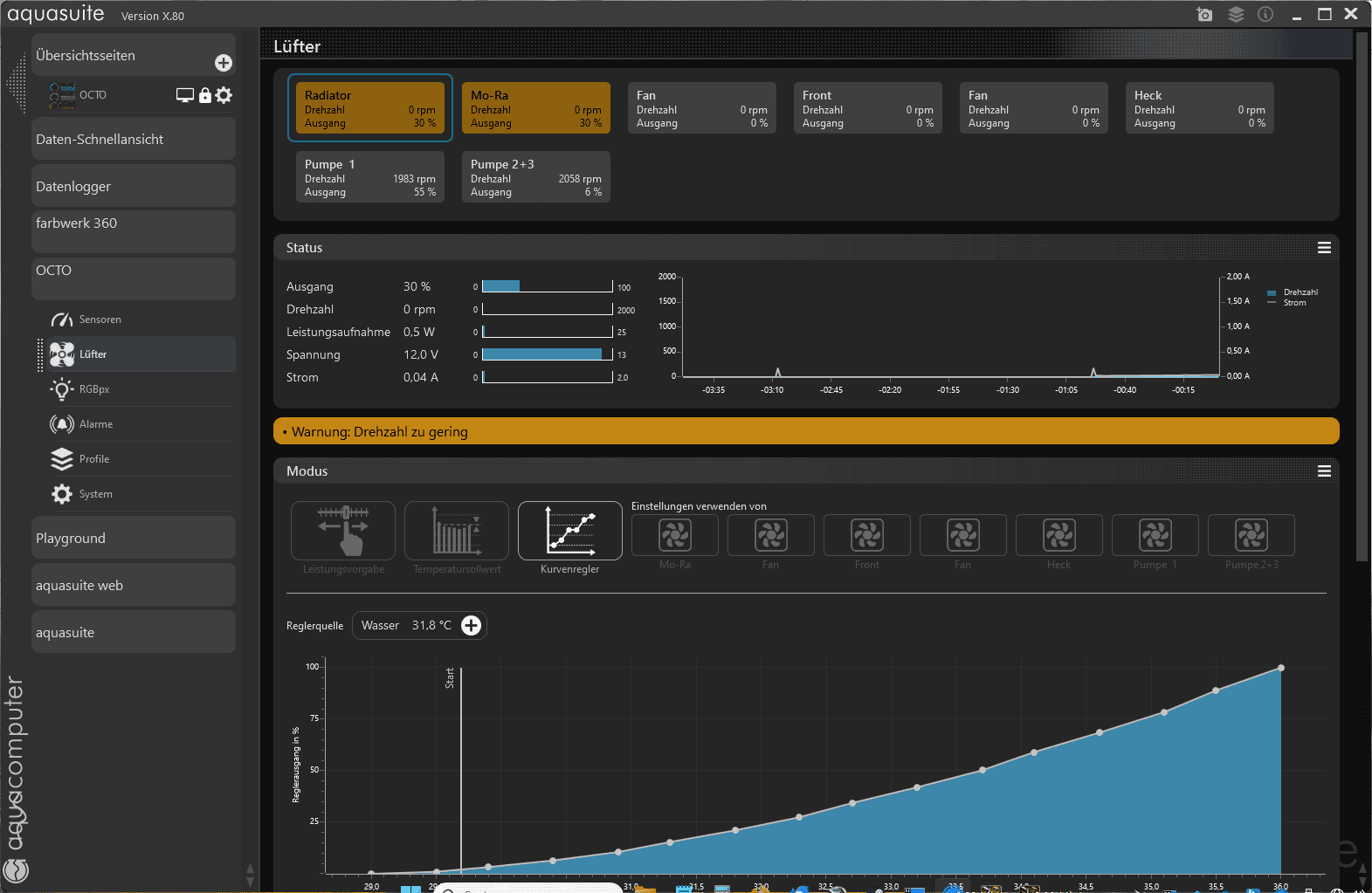
Task: Open RGBpx via light bulb icon
Action: pyautogui.click(x=62, y=389)
